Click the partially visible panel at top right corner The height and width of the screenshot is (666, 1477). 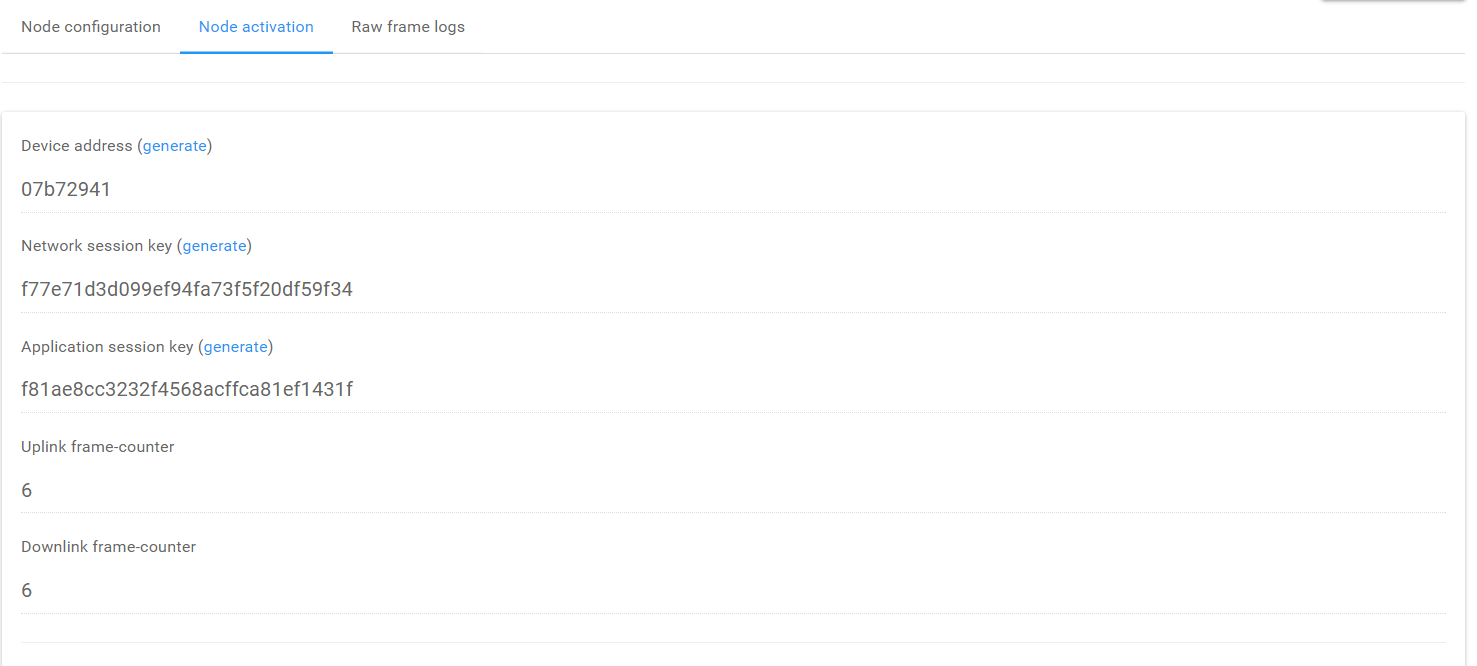coord(1397,2)
